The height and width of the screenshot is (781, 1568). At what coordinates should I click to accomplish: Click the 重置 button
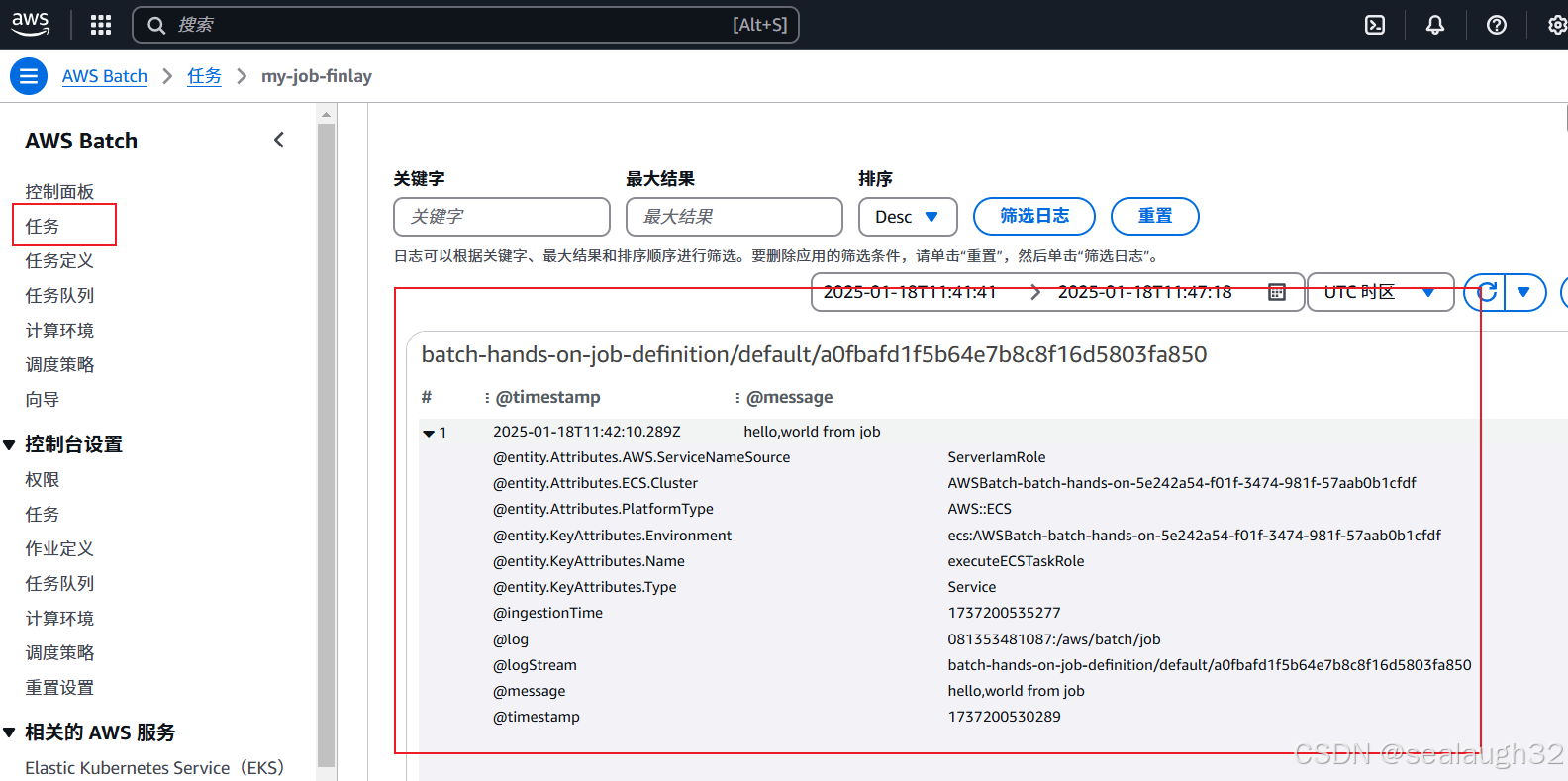coord(1155,216)
